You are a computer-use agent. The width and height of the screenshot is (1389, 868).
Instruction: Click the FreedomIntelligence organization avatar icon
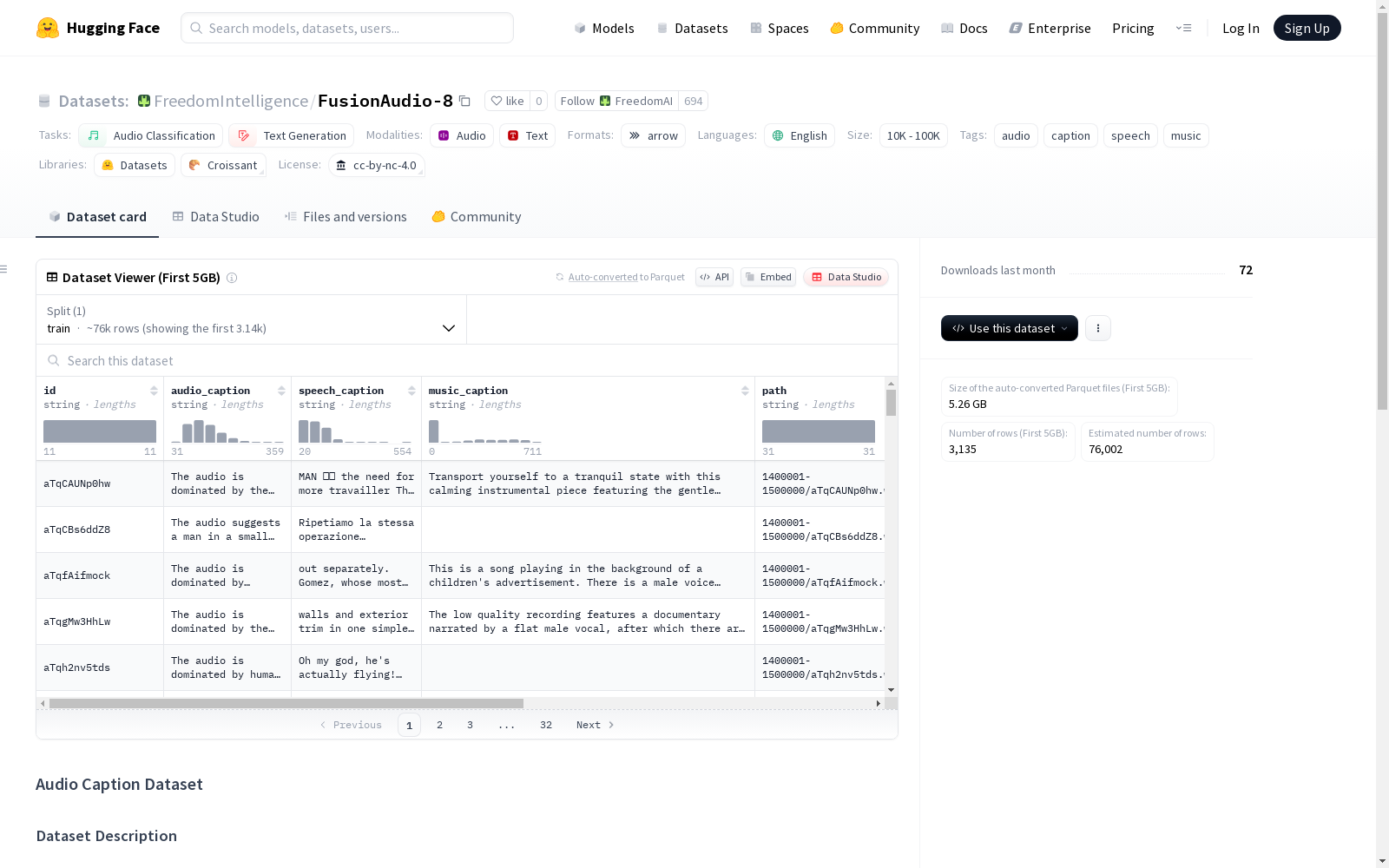point(144,101)
